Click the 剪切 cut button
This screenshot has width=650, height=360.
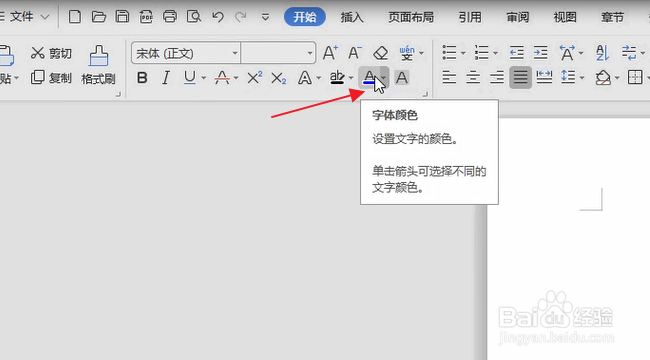[51, 53]
